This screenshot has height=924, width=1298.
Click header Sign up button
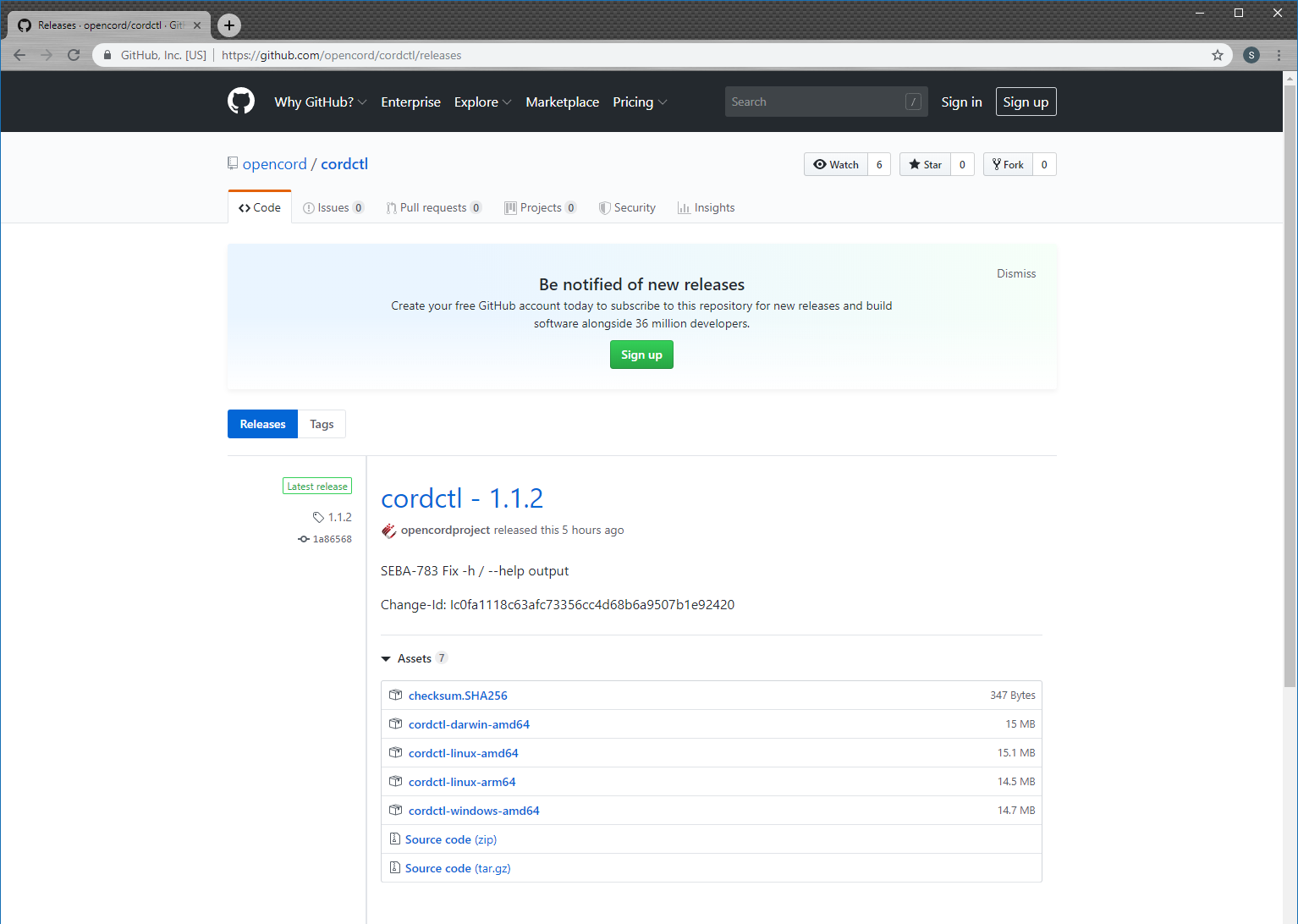[1026, 102]
